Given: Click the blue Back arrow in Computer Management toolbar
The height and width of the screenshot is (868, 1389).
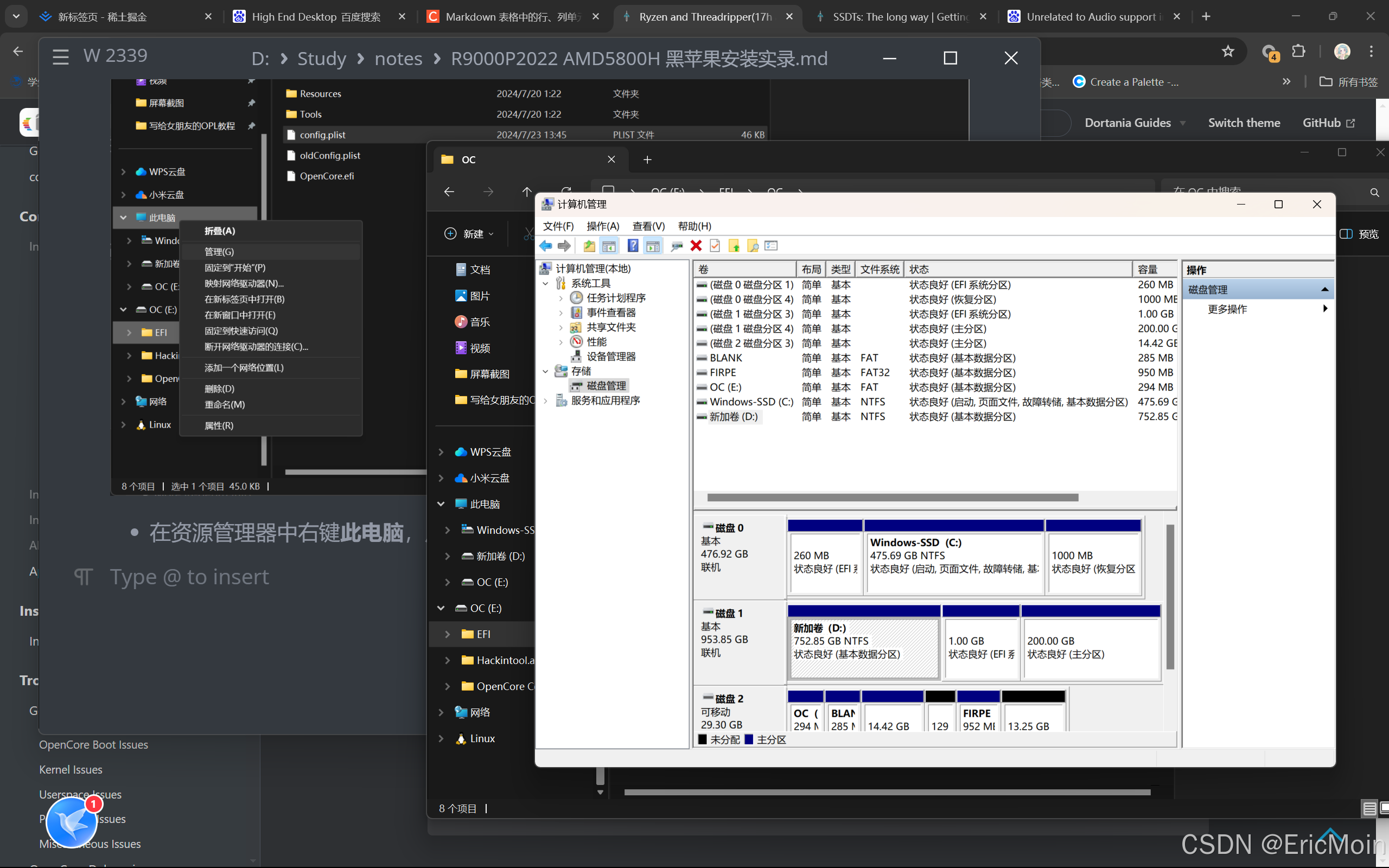Looking at the screenshot, I should (545, 246).
